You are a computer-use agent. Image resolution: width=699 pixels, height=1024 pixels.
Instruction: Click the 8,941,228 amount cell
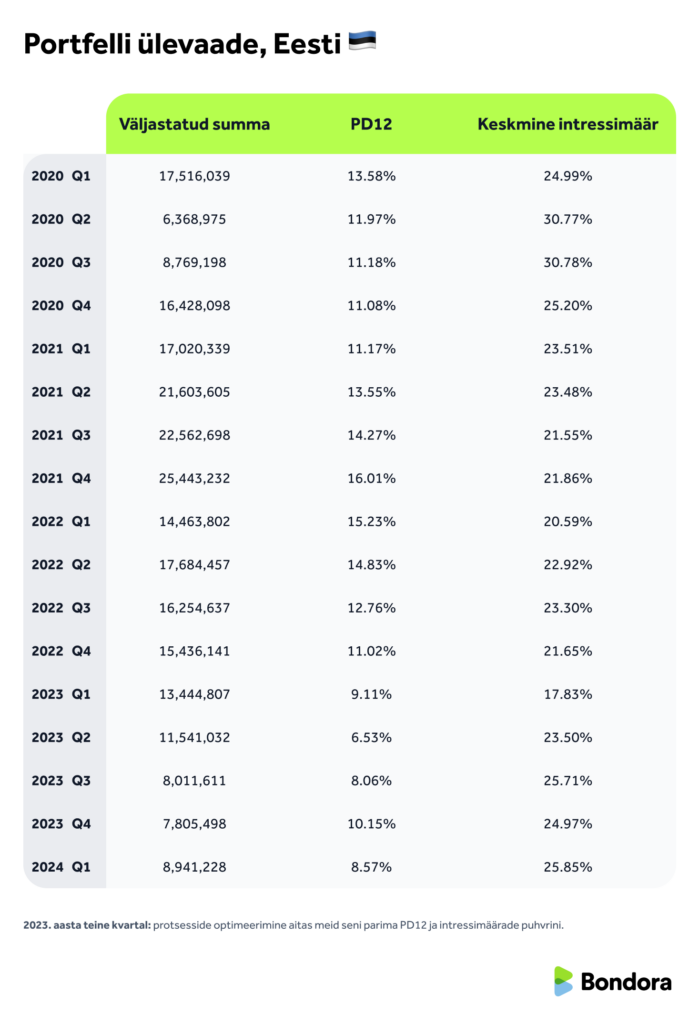pos(194,867)
